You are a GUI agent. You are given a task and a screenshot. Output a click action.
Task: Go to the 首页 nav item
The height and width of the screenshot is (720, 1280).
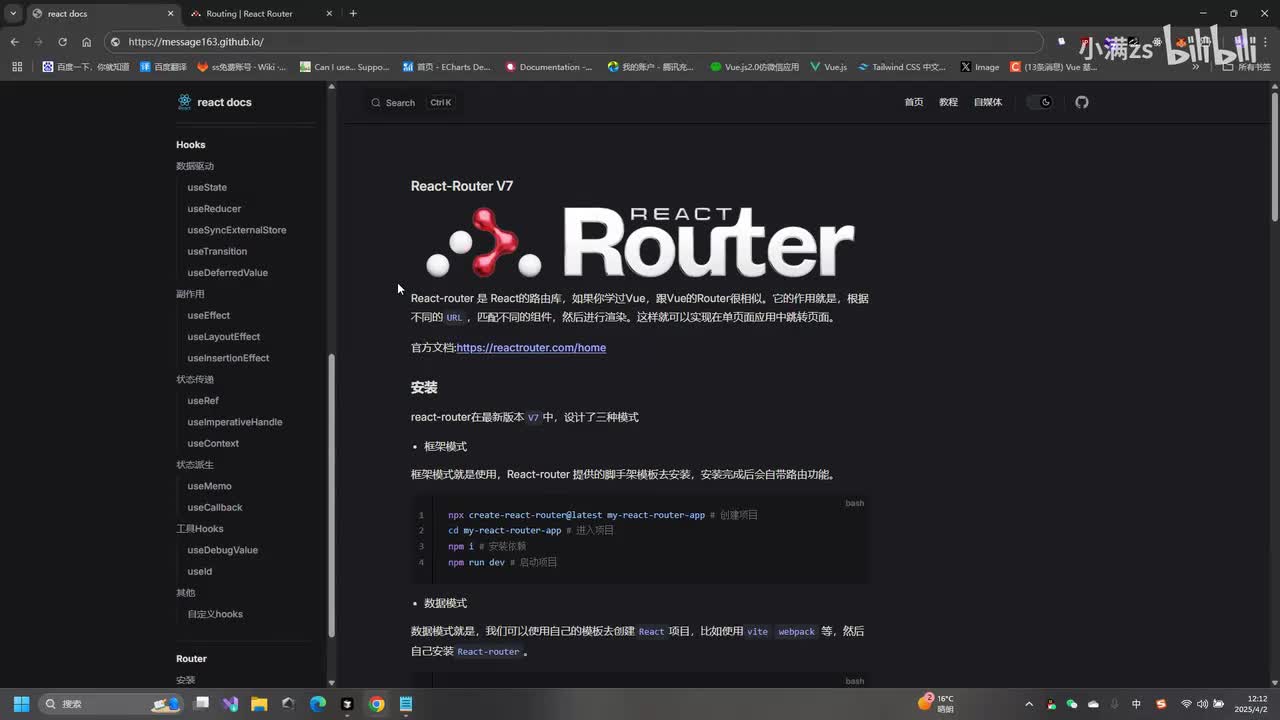click(x=914, y=102)
